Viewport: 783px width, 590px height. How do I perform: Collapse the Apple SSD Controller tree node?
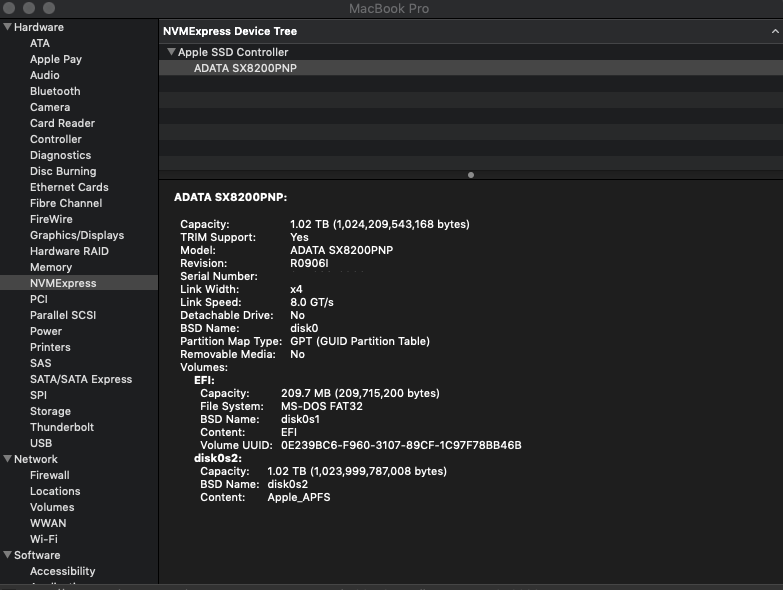[x=171, y=52]
